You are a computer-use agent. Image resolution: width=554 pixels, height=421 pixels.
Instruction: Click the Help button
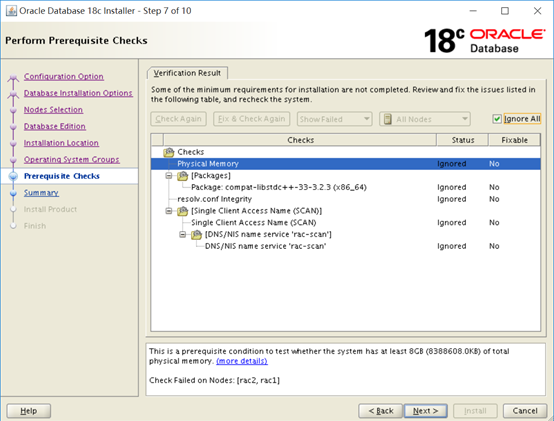click(29, 411)
